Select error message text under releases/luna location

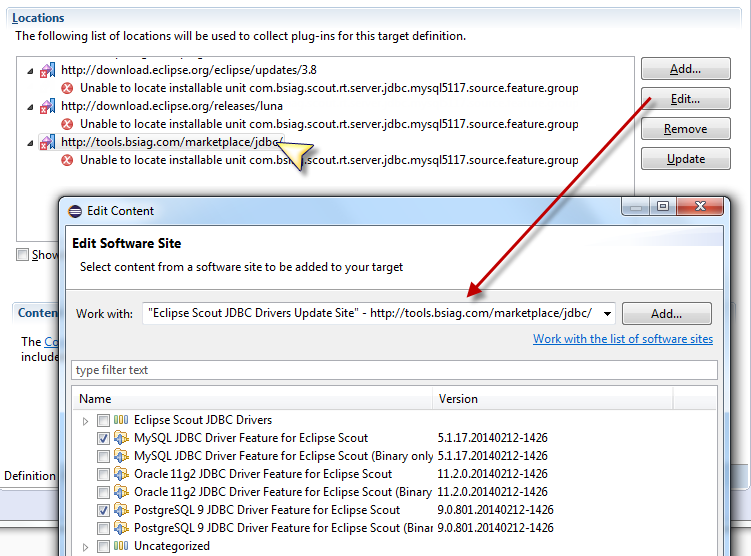[329, 124]
